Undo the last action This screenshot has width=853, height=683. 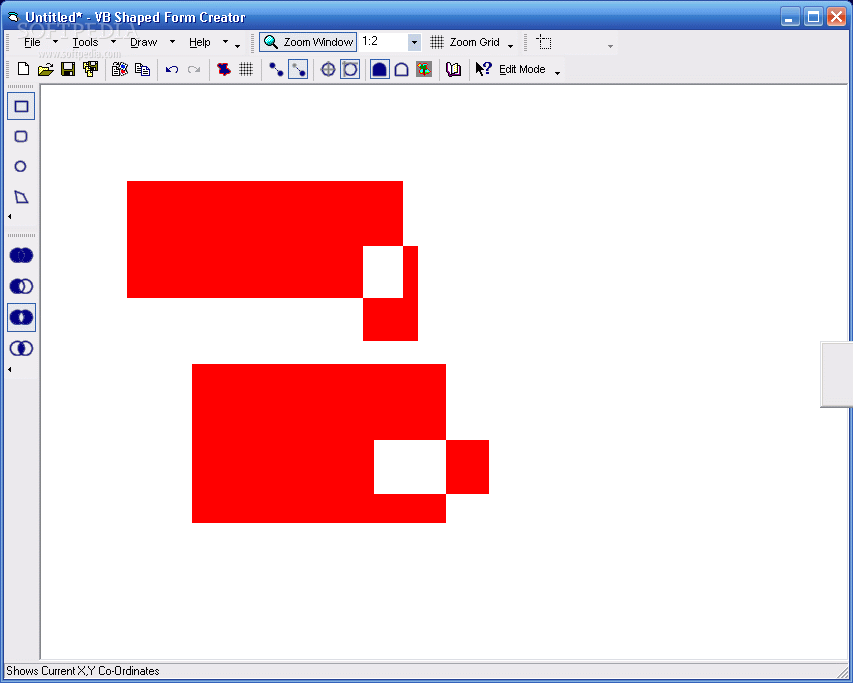pyautogui.click(x=172, y=70)
